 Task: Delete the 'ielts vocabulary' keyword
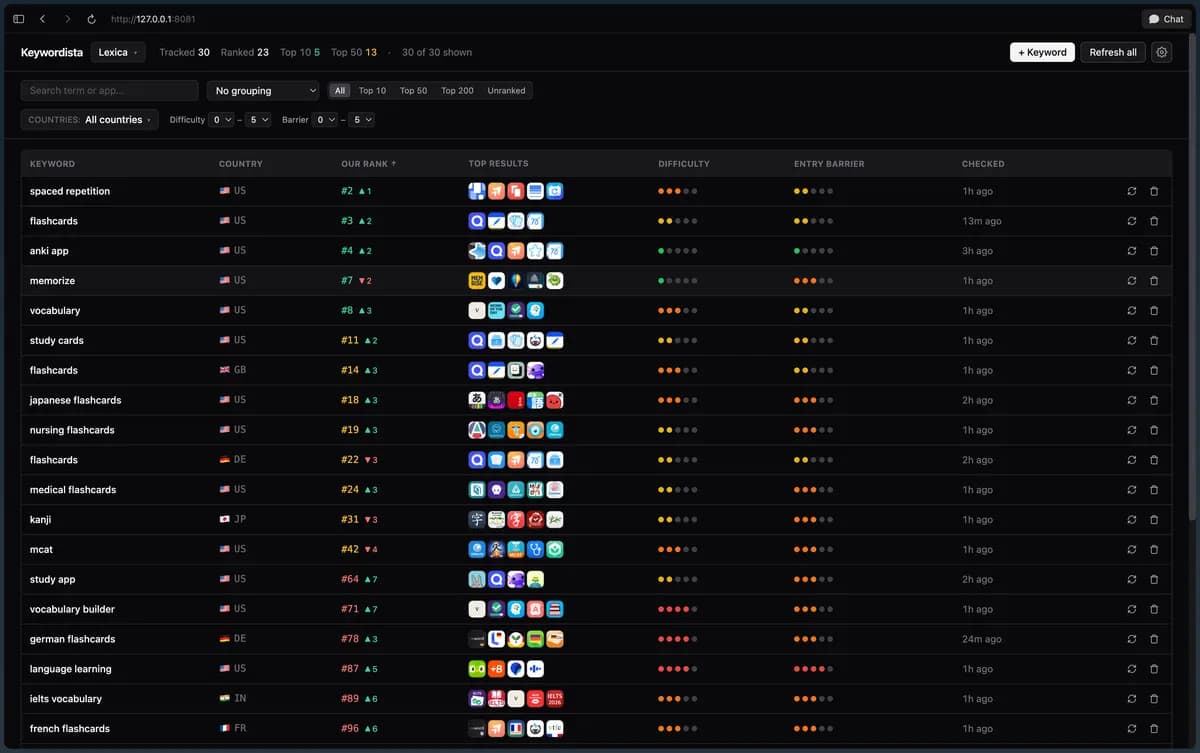1154,699
